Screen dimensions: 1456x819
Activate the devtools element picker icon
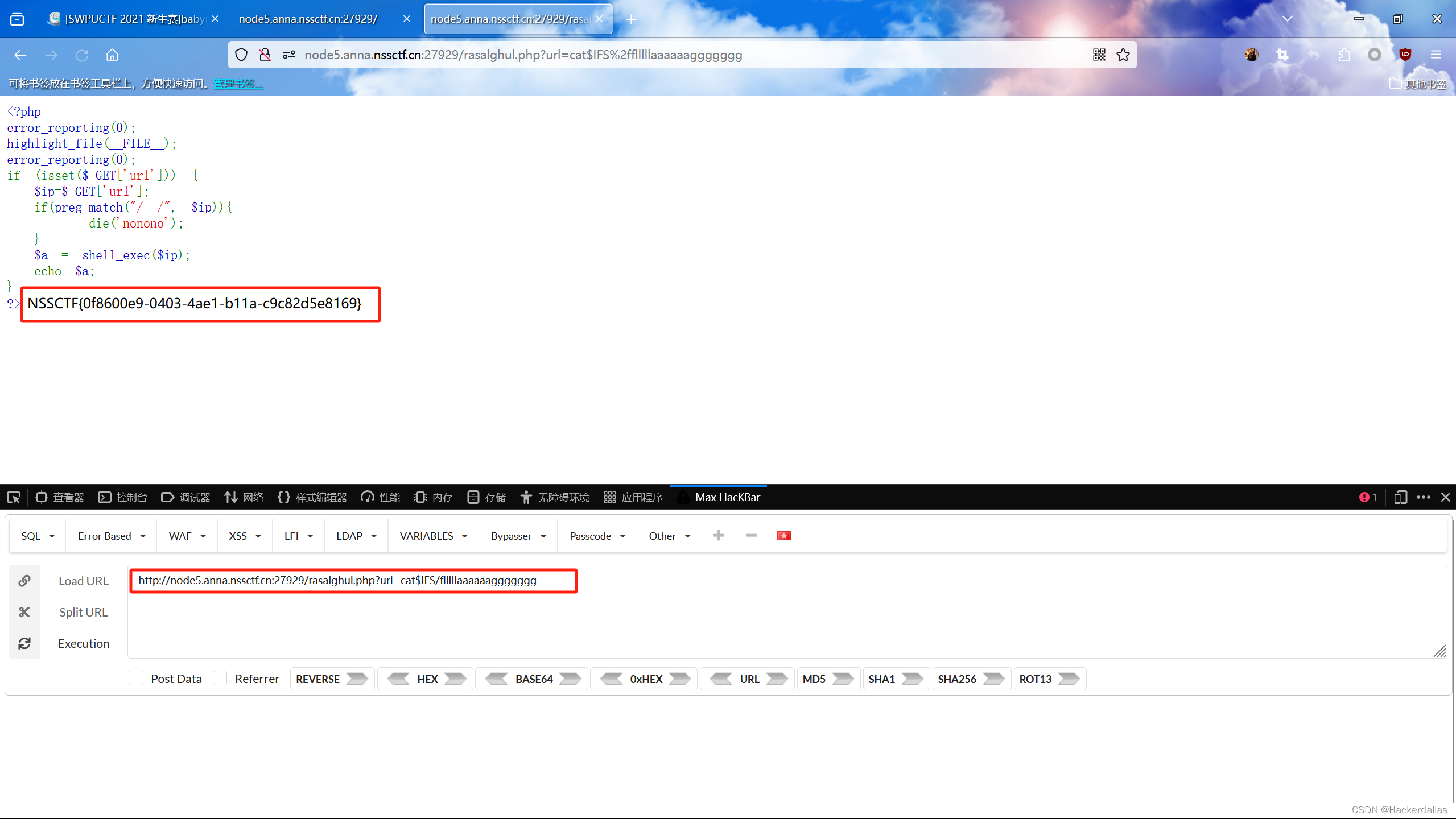click(14, 497)
